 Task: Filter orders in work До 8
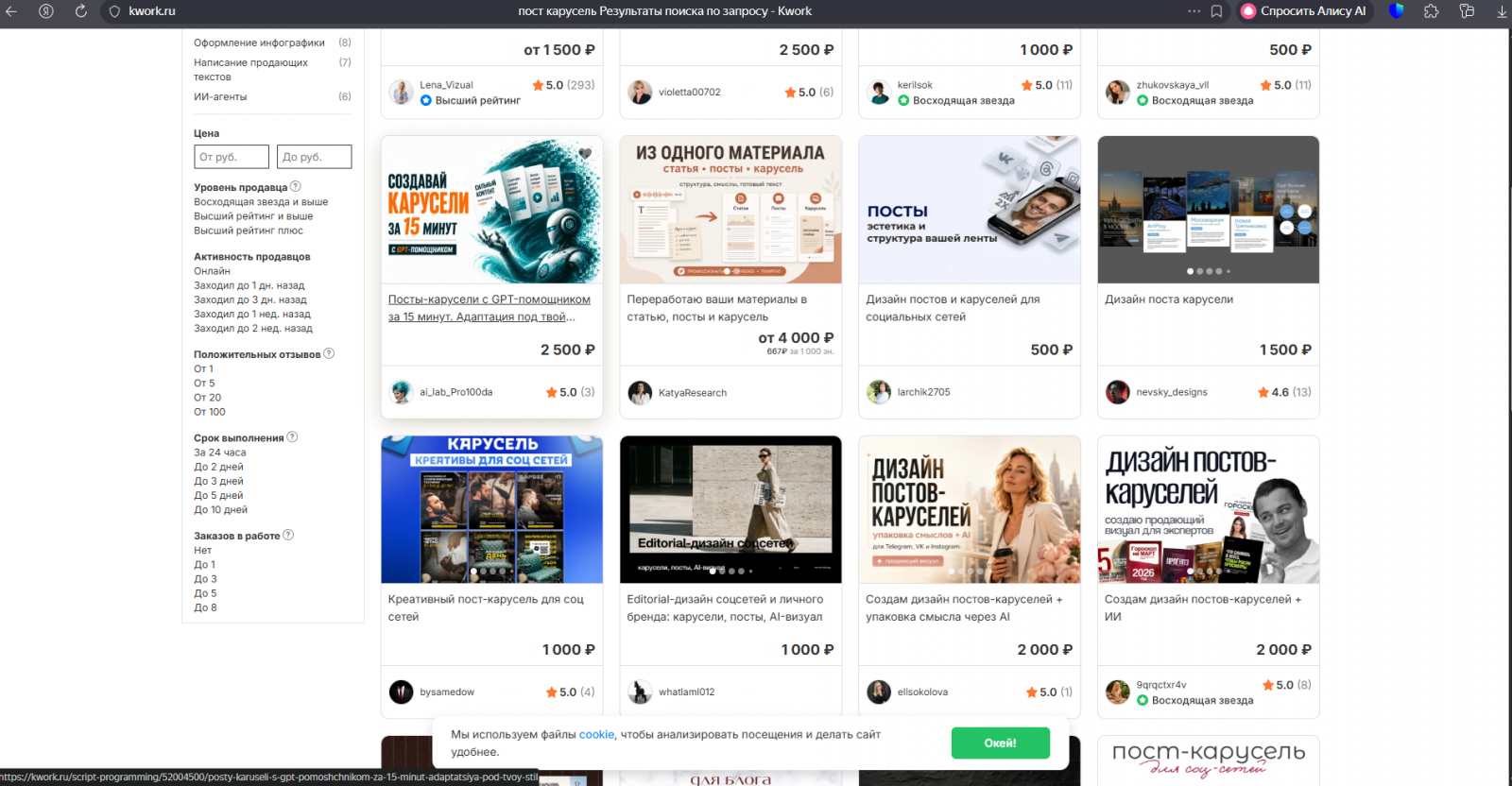pos(205,607)
